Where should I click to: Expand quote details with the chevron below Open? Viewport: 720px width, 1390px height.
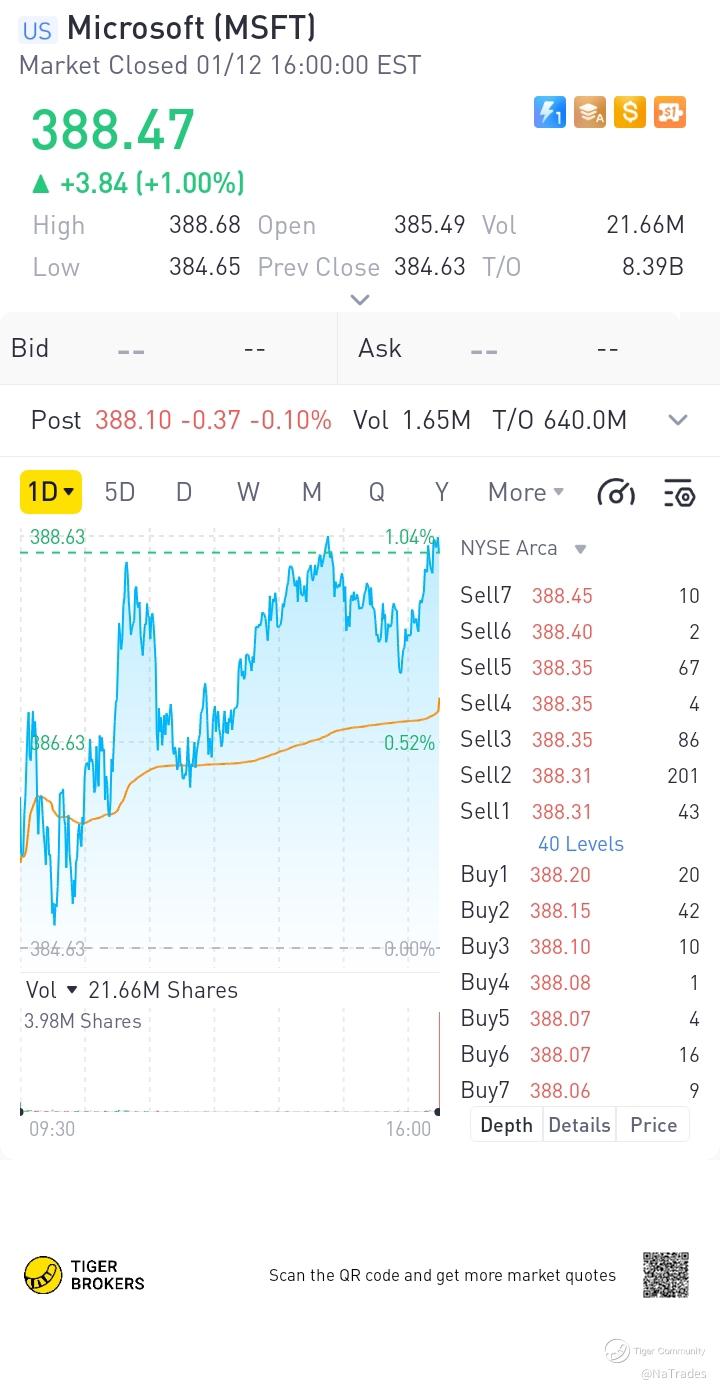coord(360,299)
